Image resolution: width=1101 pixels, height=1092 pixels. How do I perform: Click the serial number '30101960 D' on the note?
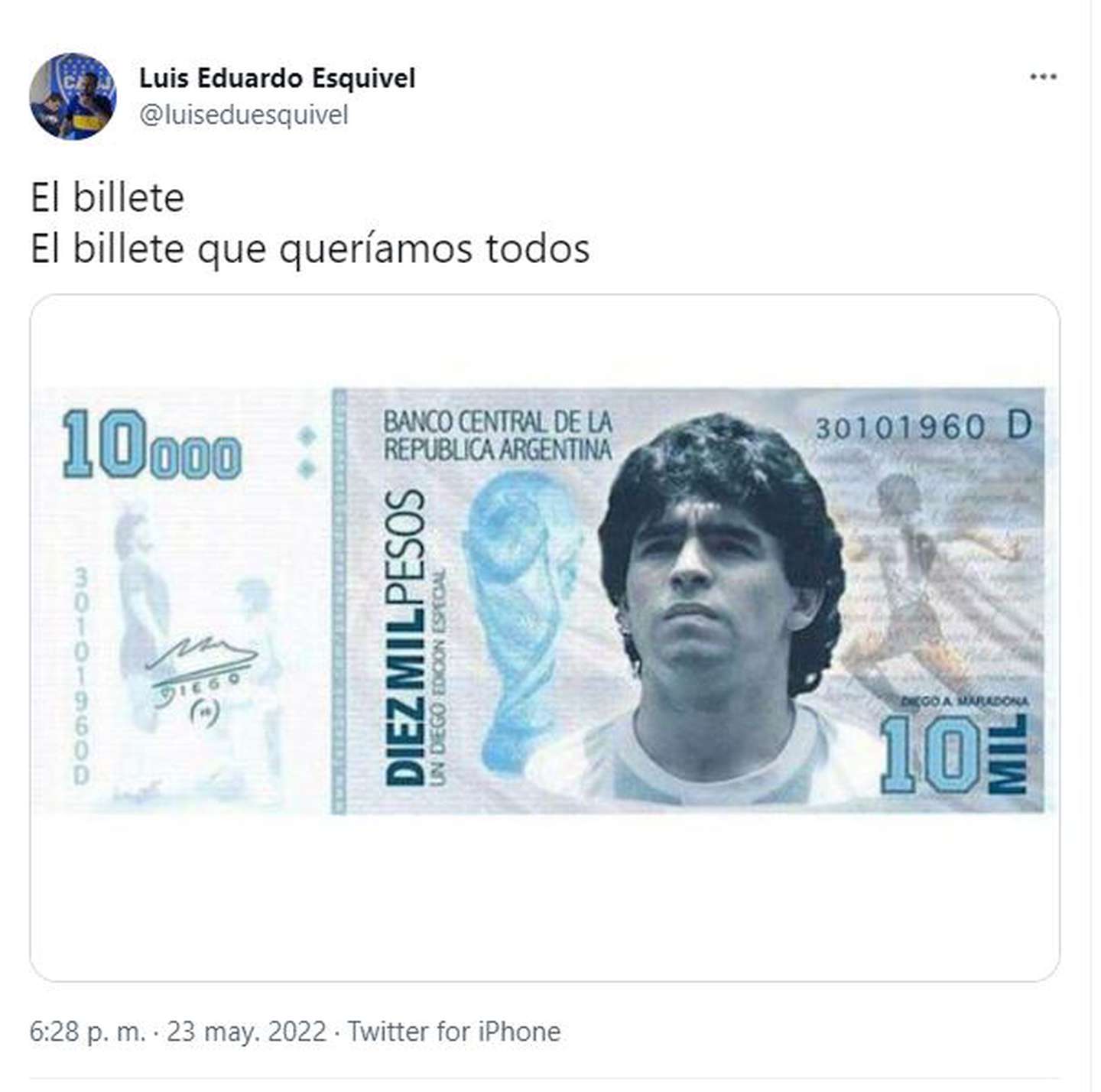924,427
